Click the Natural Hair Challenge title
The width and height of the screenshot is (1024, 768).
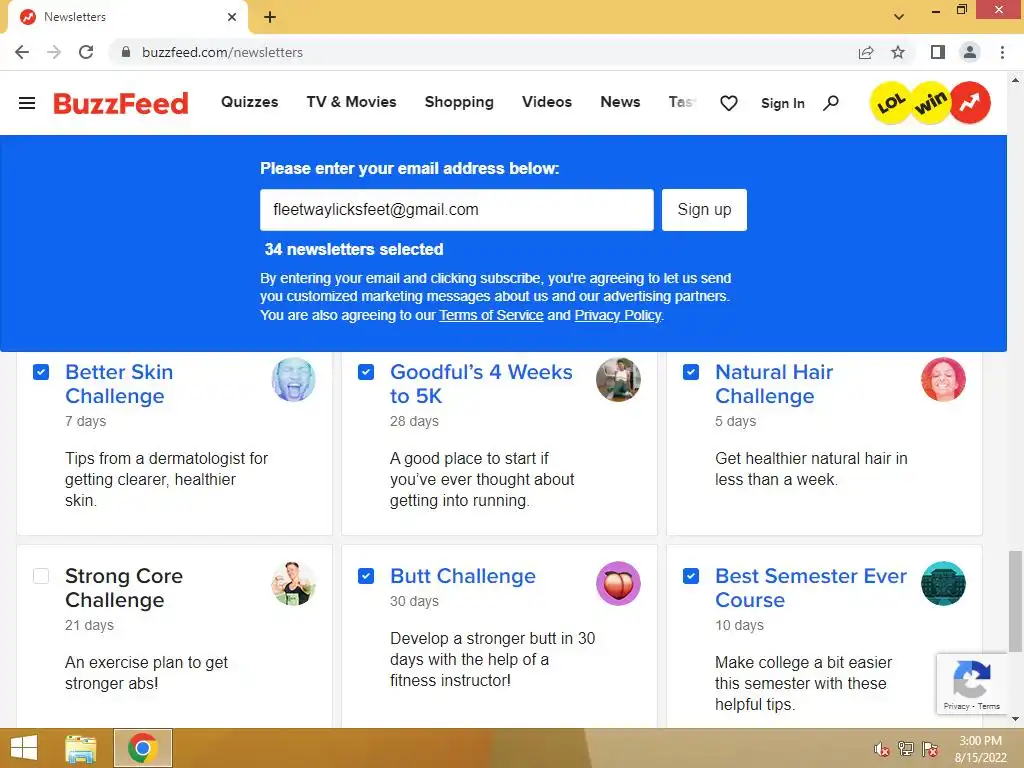[774, 384]
